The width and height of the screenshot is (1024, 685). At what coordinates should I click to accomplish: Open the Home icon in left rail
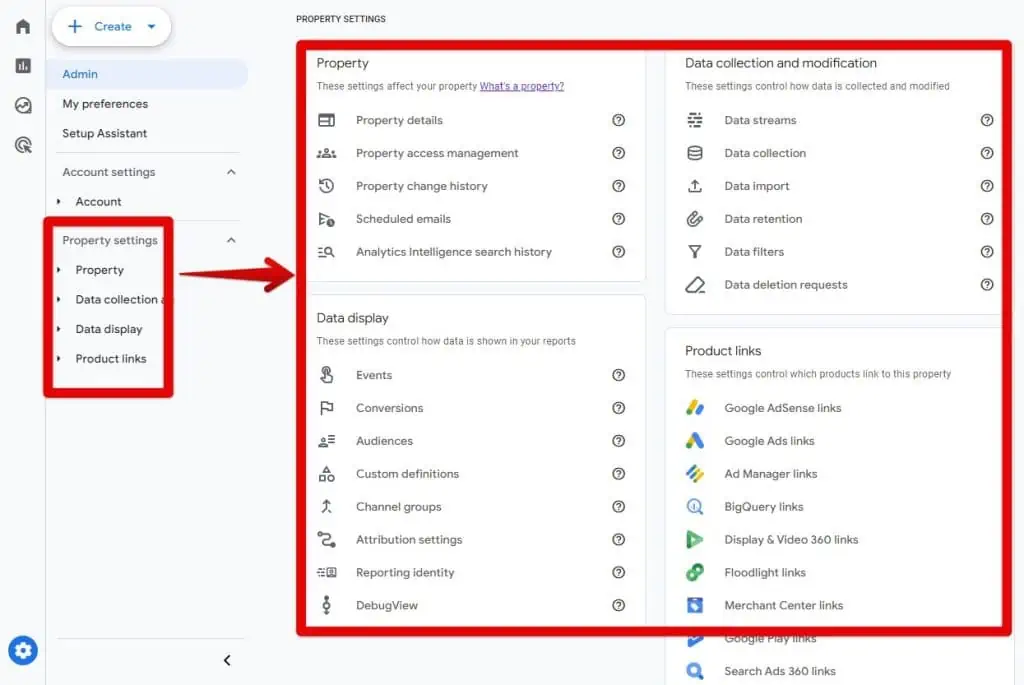coord(23,26)
